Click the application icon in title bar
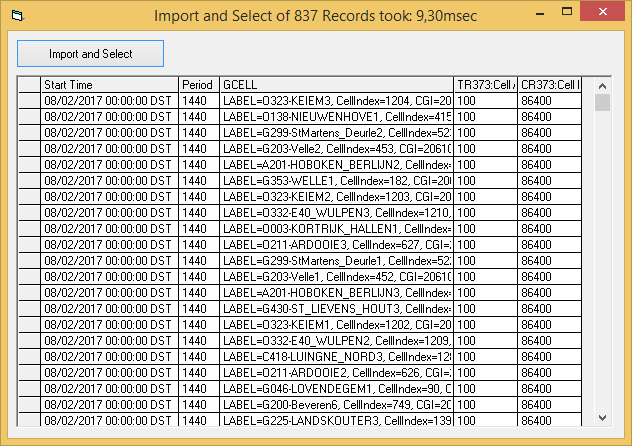632x446 pixels. coord(15,15)
